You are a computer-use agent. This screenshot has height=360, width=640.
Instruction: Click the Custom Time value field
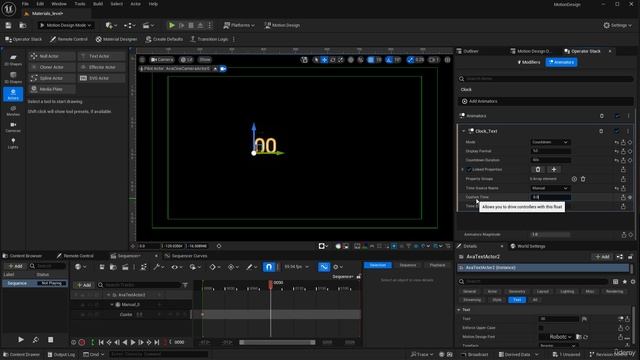click(550, 197)
